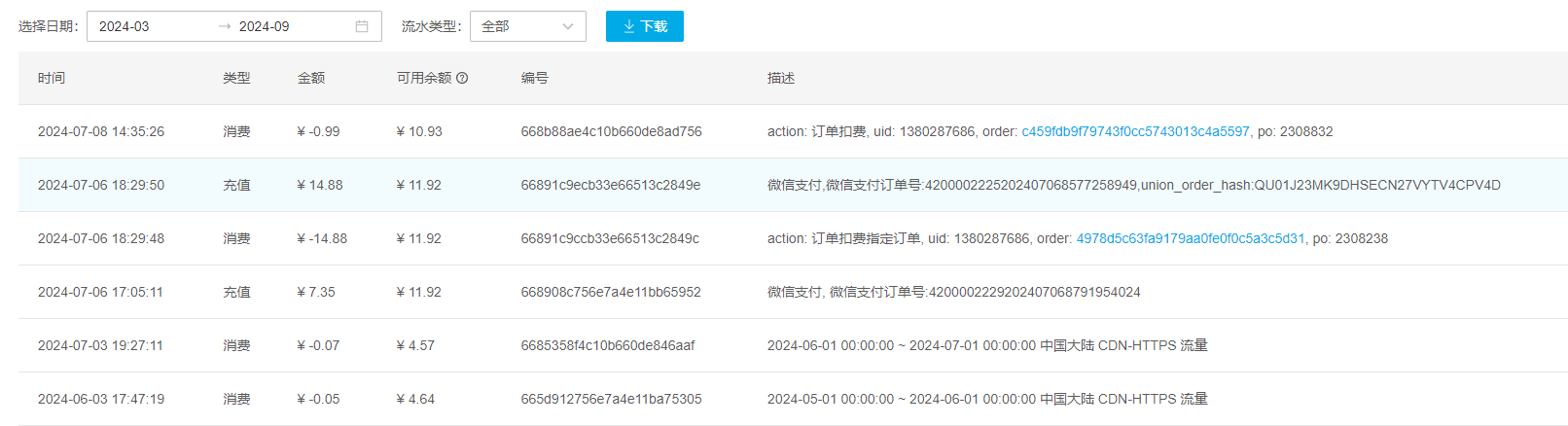
Task: Select timestamp 2024-07-03 19:27:11
Action: coord(100,345)
